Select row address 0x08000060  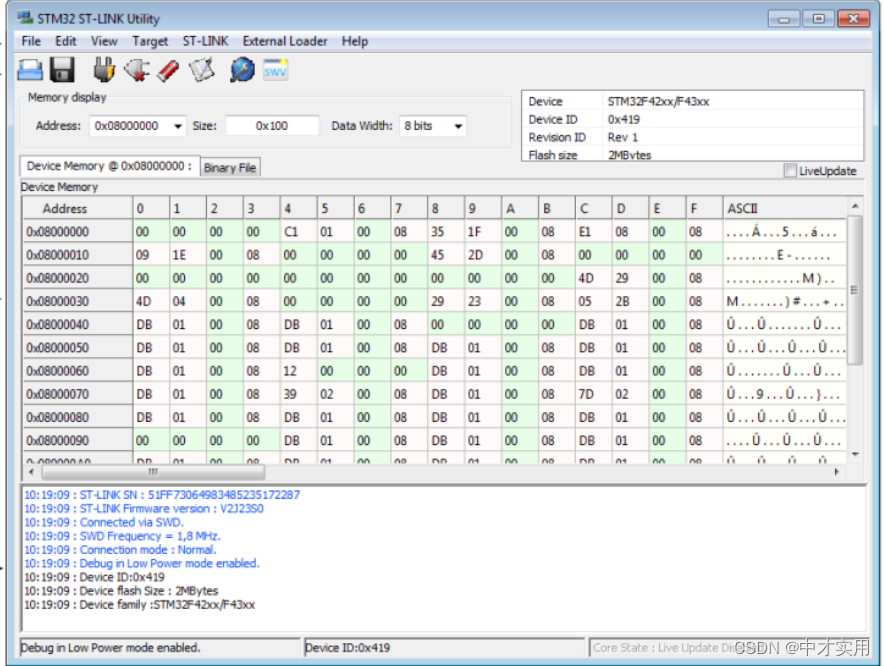(77, 371)
